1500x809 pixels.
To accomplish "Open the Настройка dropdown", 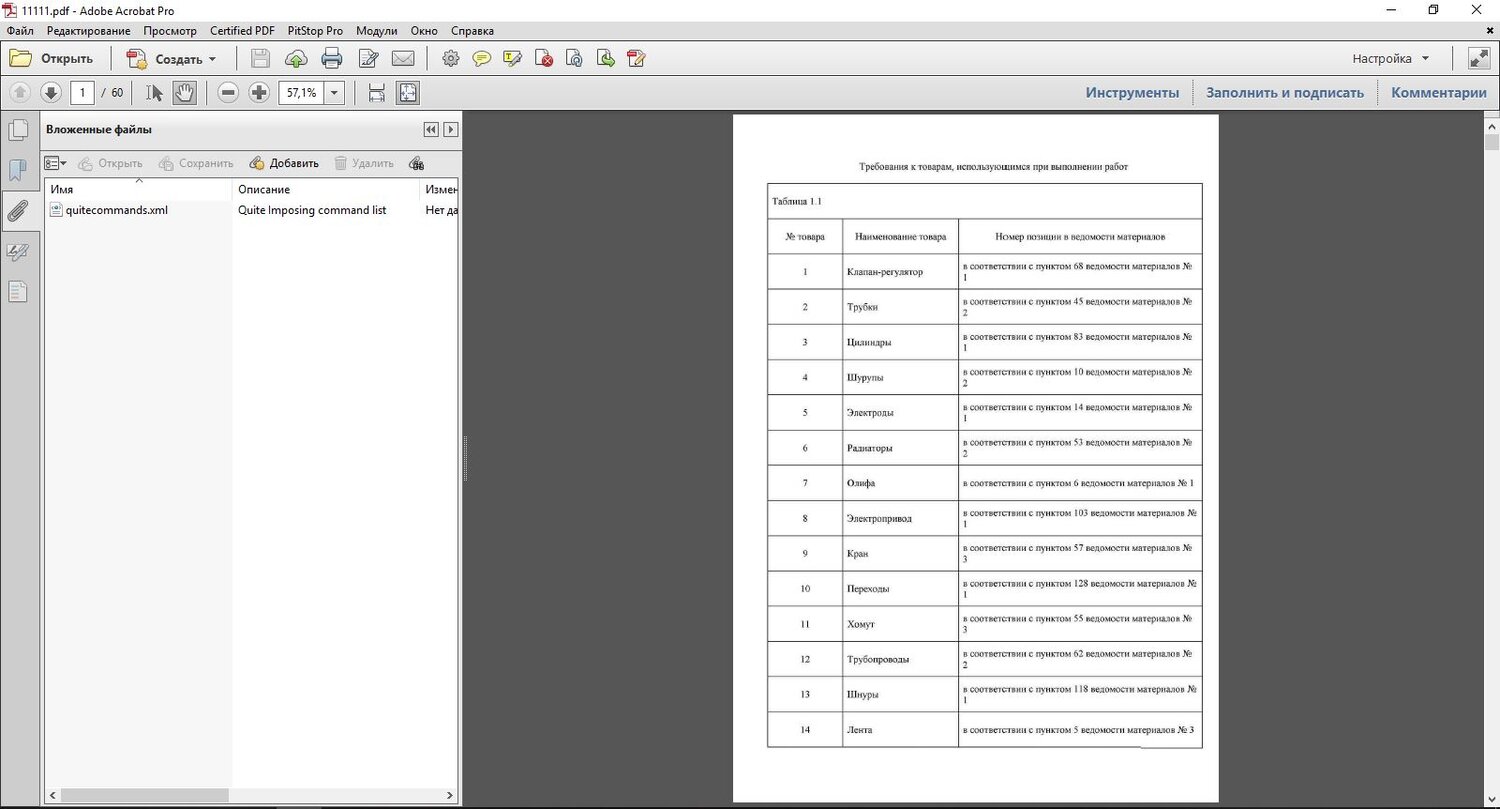I will pos(1391,59).
